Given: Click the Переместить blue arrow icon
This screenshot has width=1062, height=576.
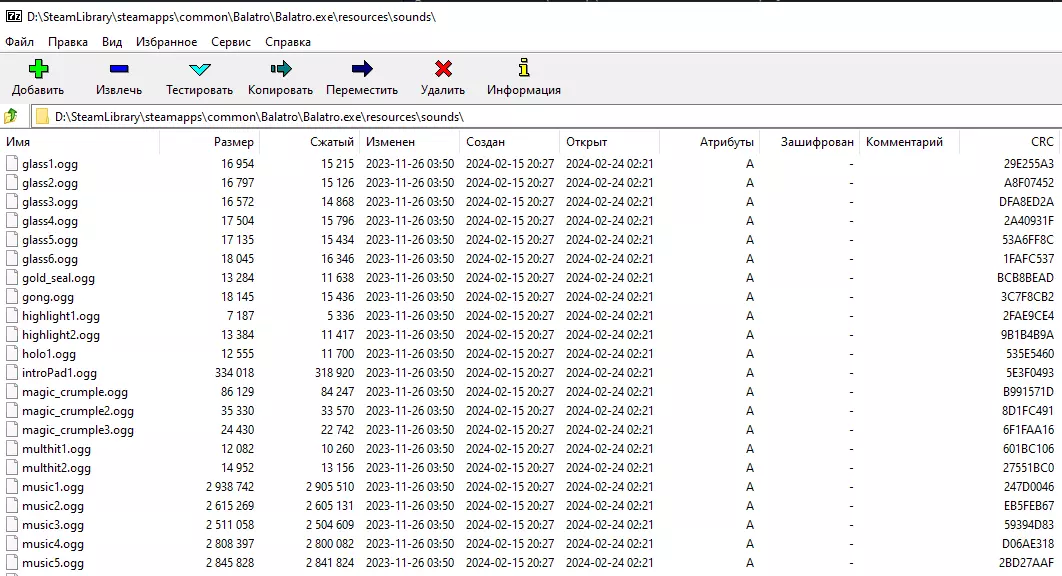Looking at the screenshot, I should (362, 68).
